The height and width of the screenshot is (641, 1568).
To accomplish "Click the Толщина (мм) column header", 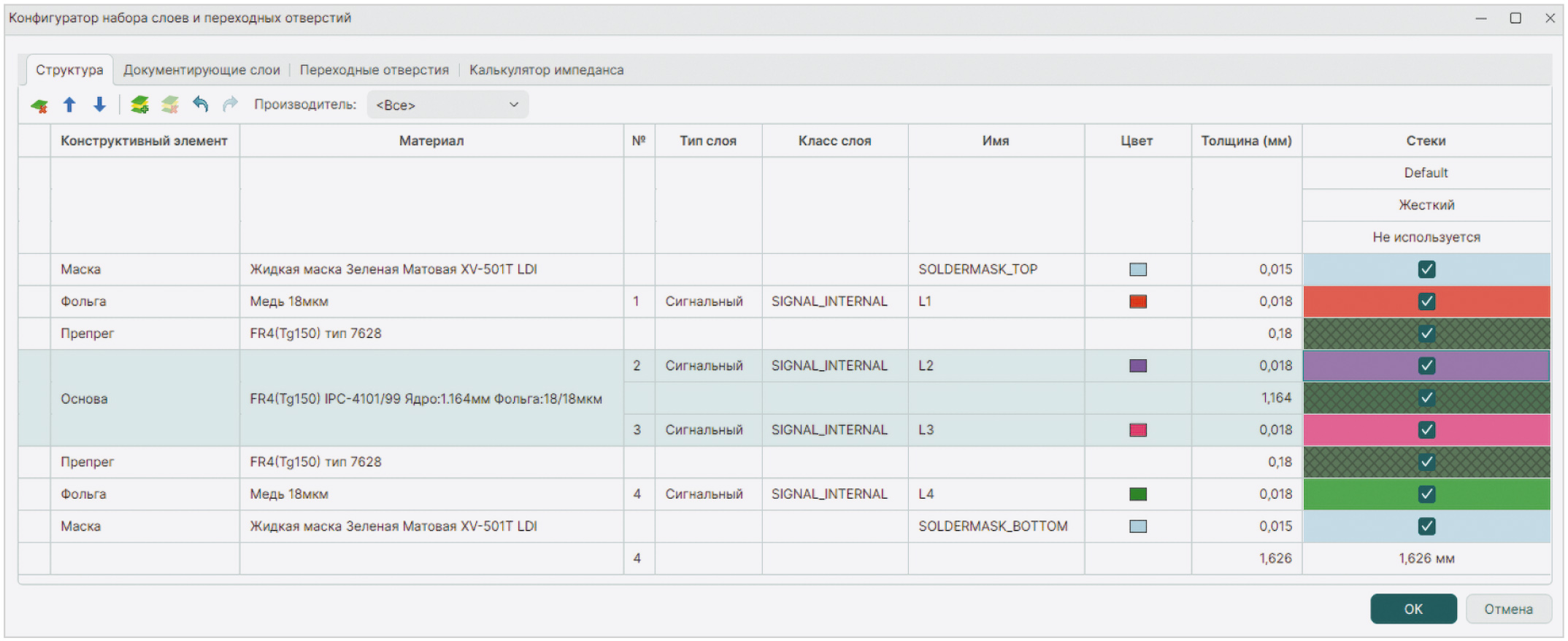I will 1246,141.
